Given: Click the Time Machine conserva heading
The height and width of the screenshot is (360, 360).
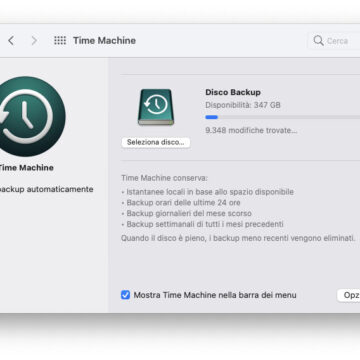Looking at the screenshot, I should (164, 178).
